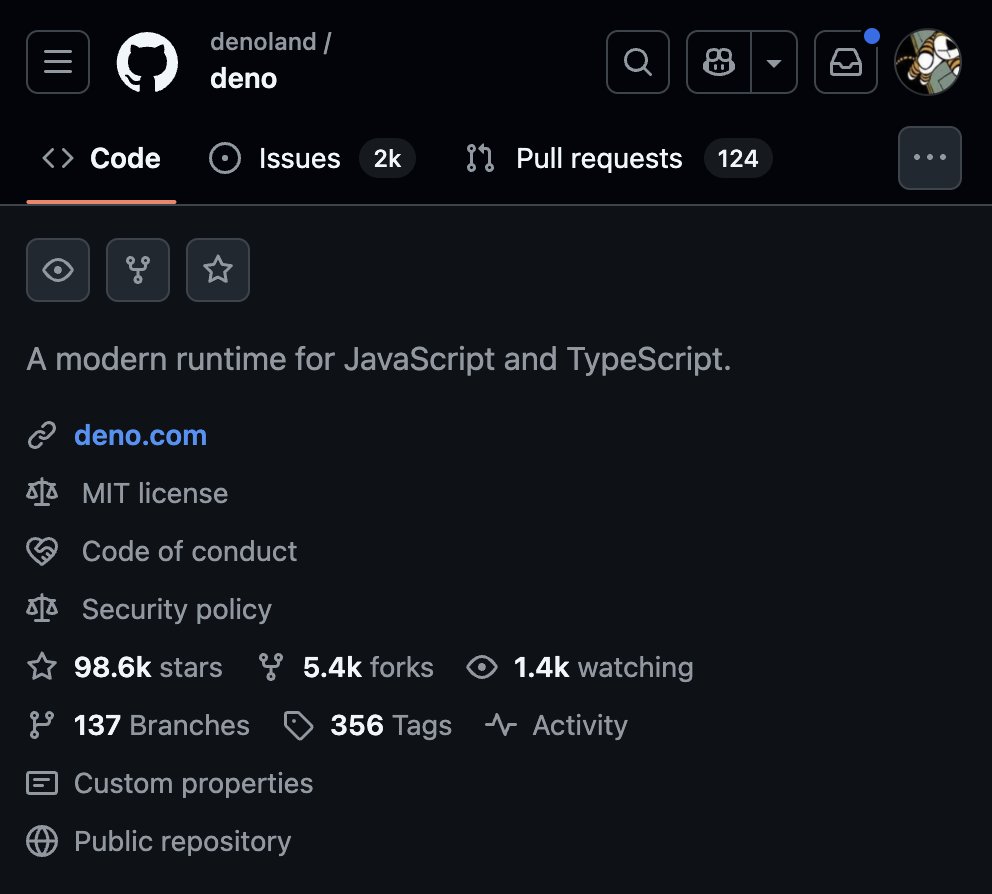Open 356 Tags list

[391, 725]
